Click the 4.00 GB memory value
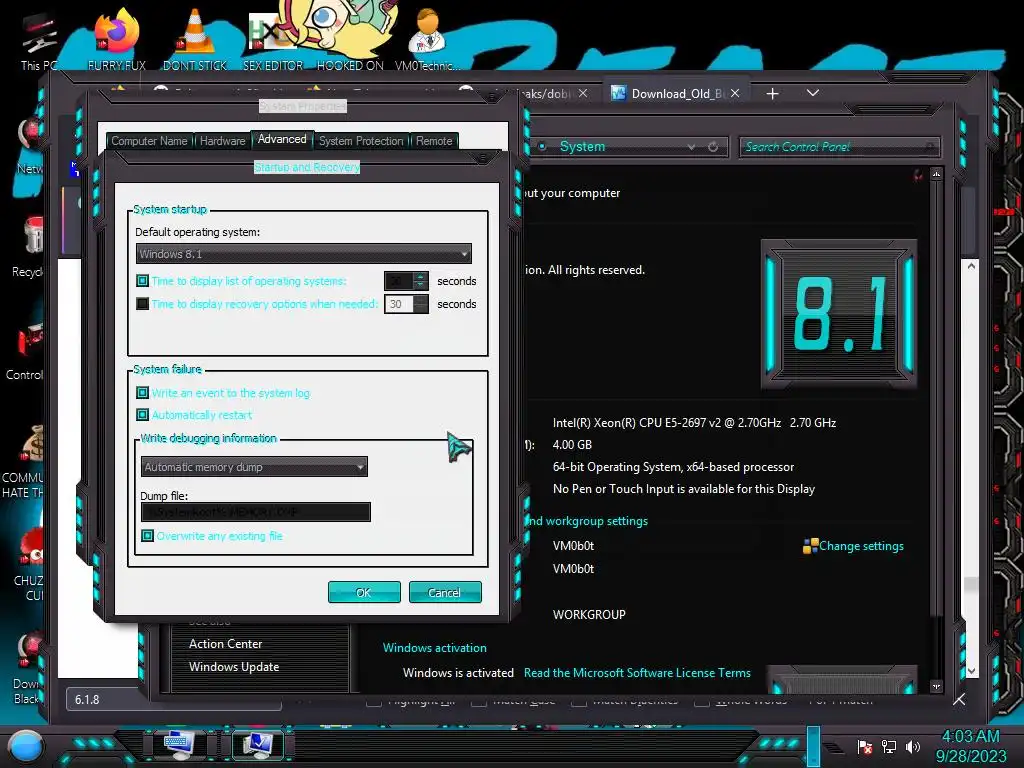 (x=572, y=445)
